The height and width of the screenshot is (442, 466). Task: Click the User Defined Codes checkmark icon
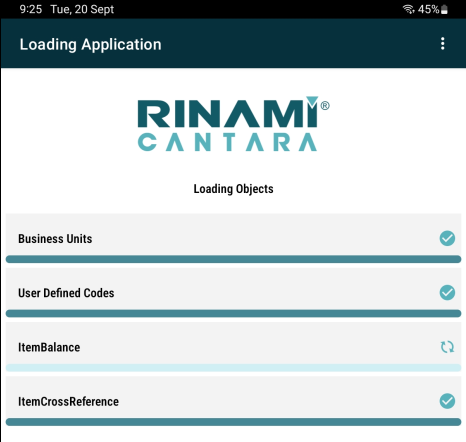447,293
